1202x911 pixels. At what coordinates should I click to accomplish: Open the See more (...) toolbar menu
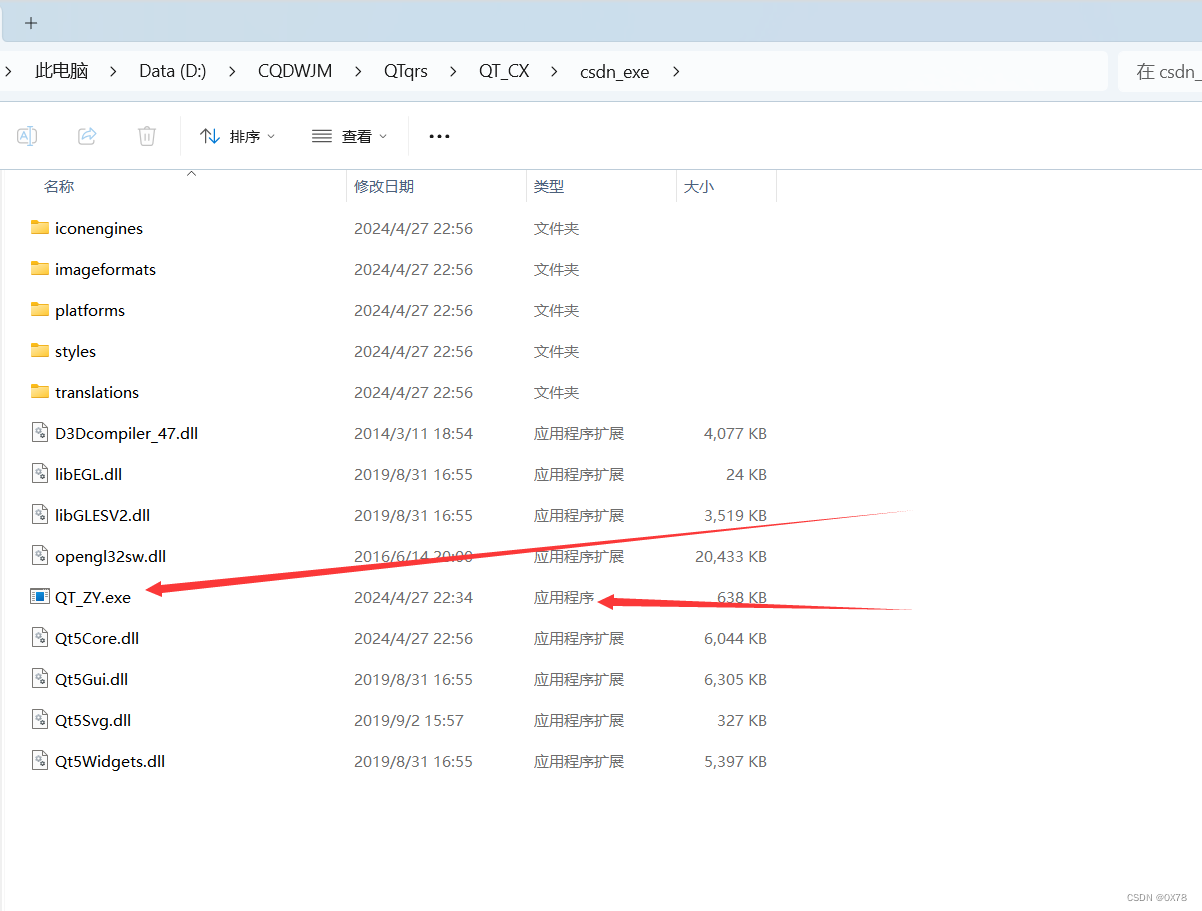(439, 136)
